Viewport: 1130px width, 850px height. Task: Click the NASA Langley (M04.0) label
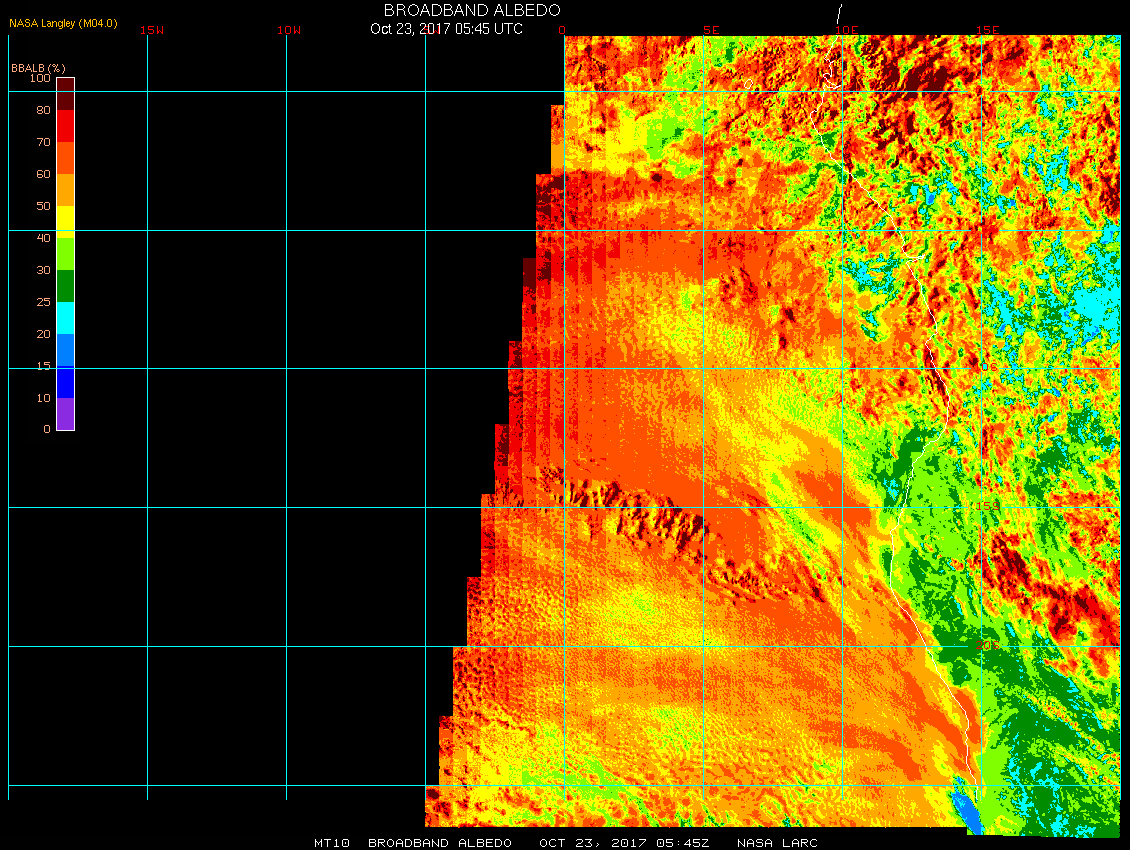63,23
